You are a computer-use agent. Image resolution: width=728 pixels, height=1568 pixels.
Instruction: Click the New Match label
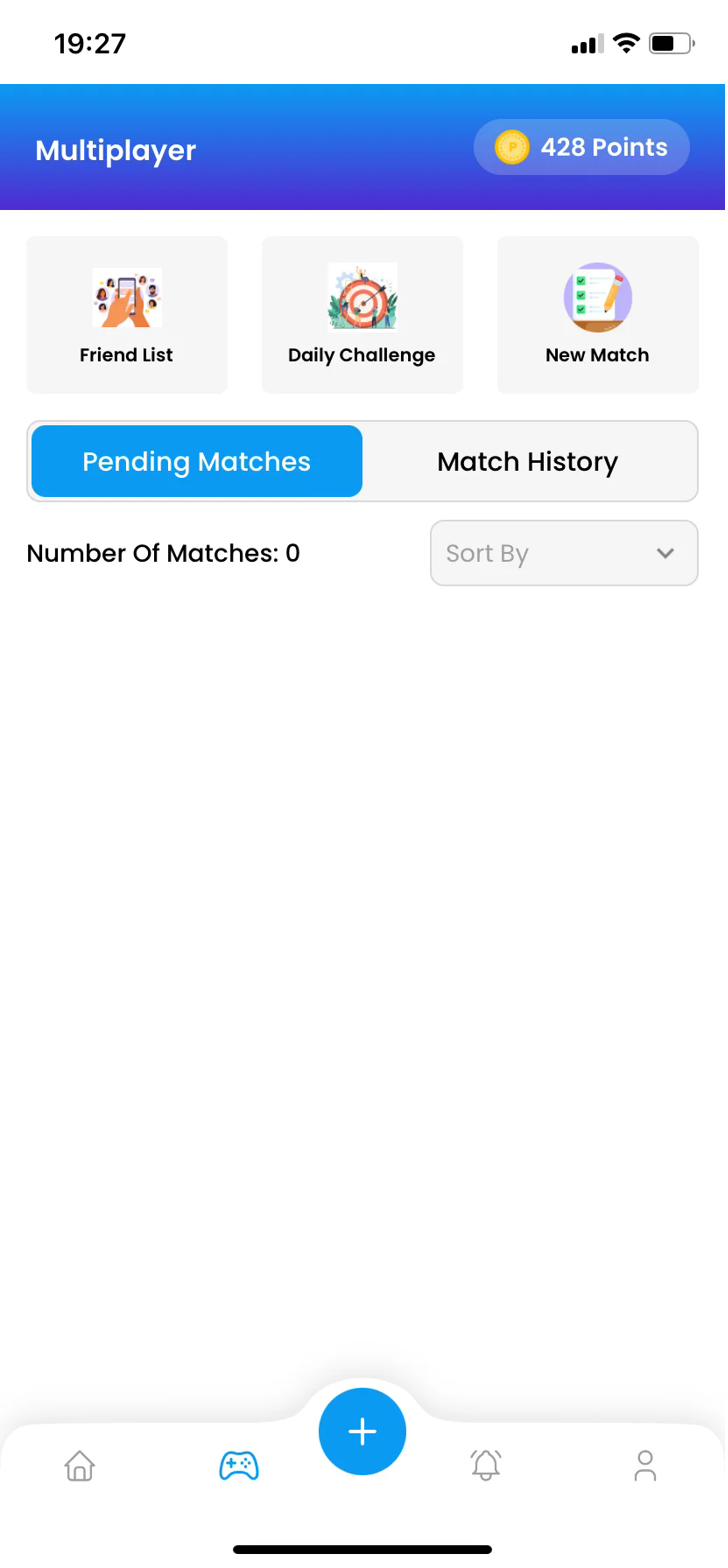pyautogui.click(x=598, y=355)
